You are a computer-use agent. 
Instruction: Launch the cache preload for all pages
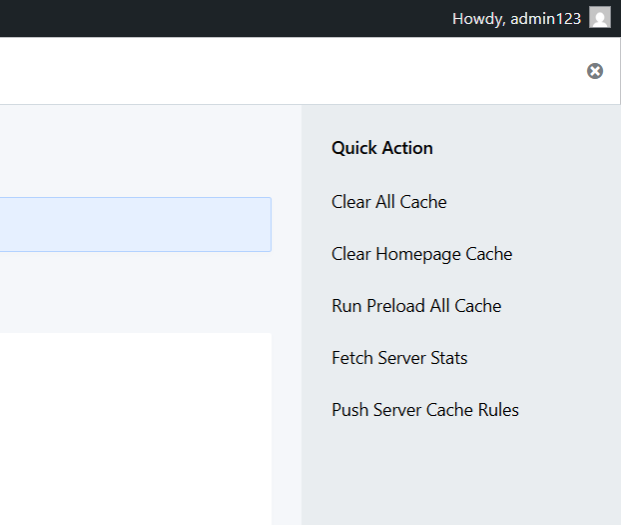click(416, 306)
